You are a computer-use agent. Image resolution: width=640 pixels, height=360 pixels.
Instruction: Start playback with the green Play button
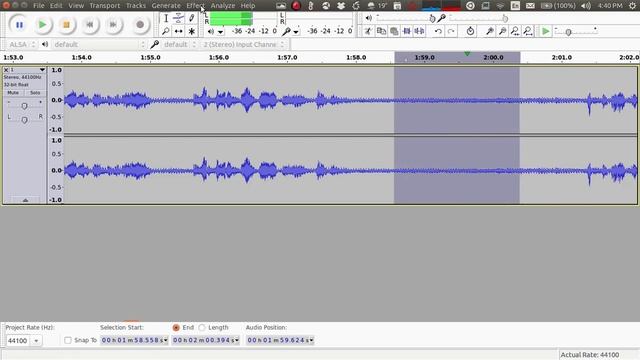point(42,25)
